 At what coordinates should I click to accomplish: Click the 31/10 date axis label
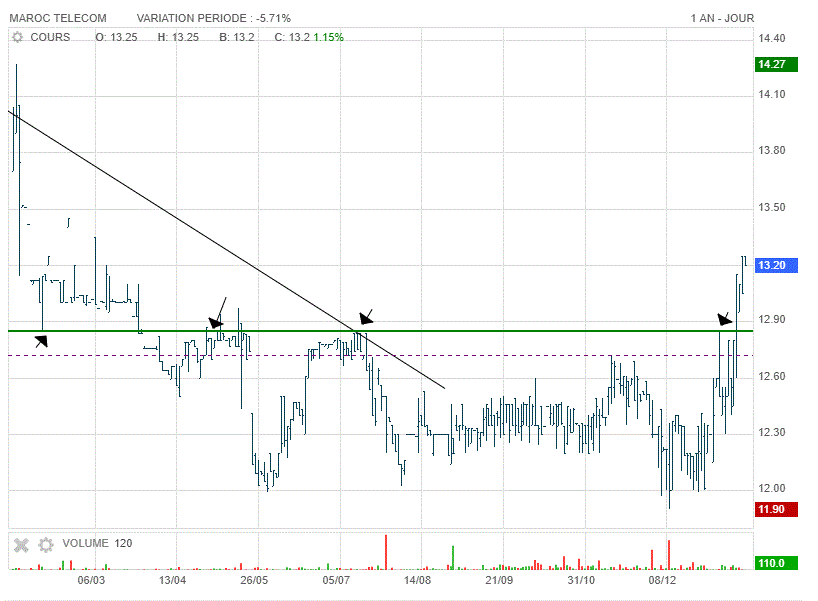[x=581, y=580]
